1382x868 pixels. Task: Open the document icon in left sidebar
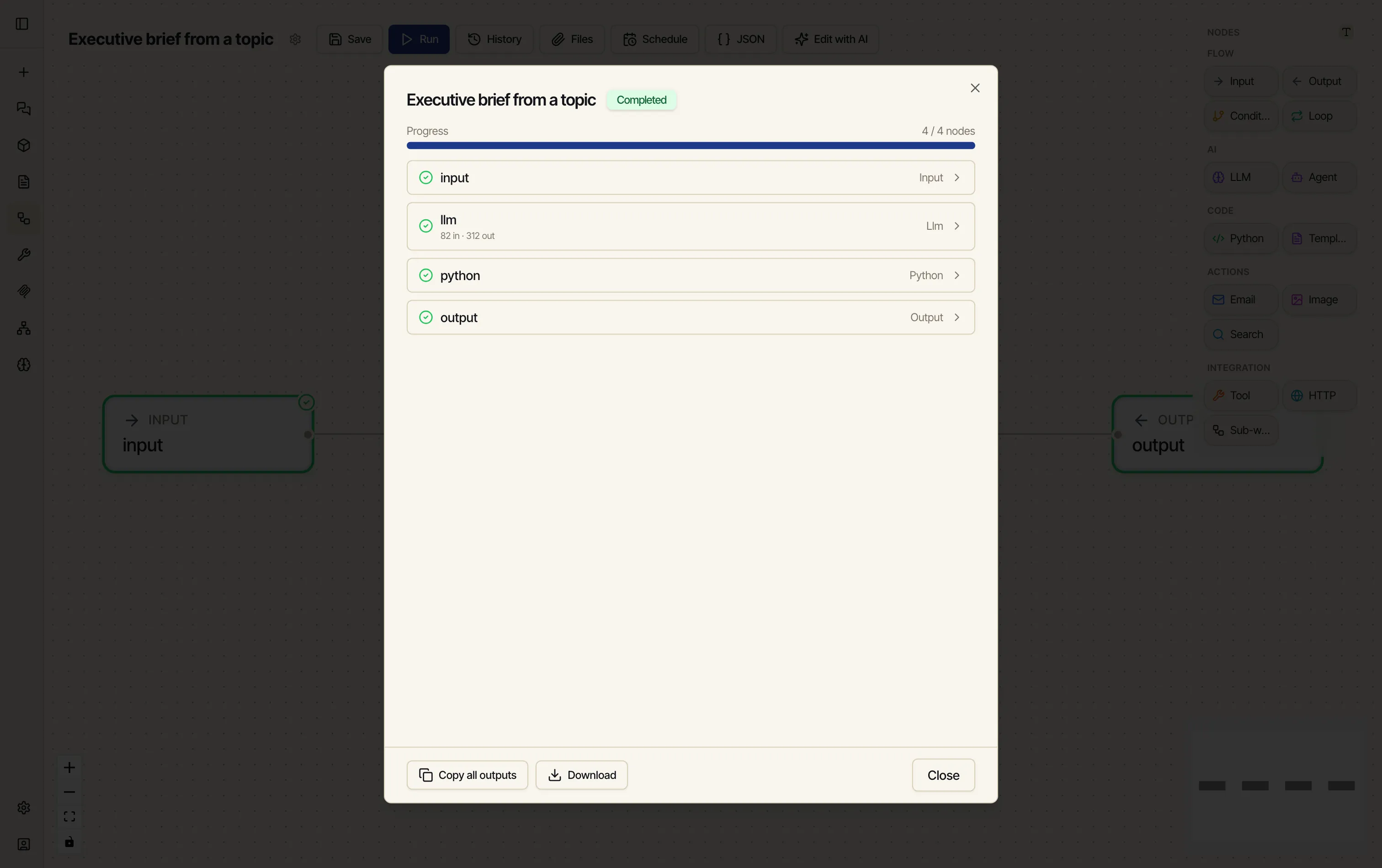coord(23,182)
